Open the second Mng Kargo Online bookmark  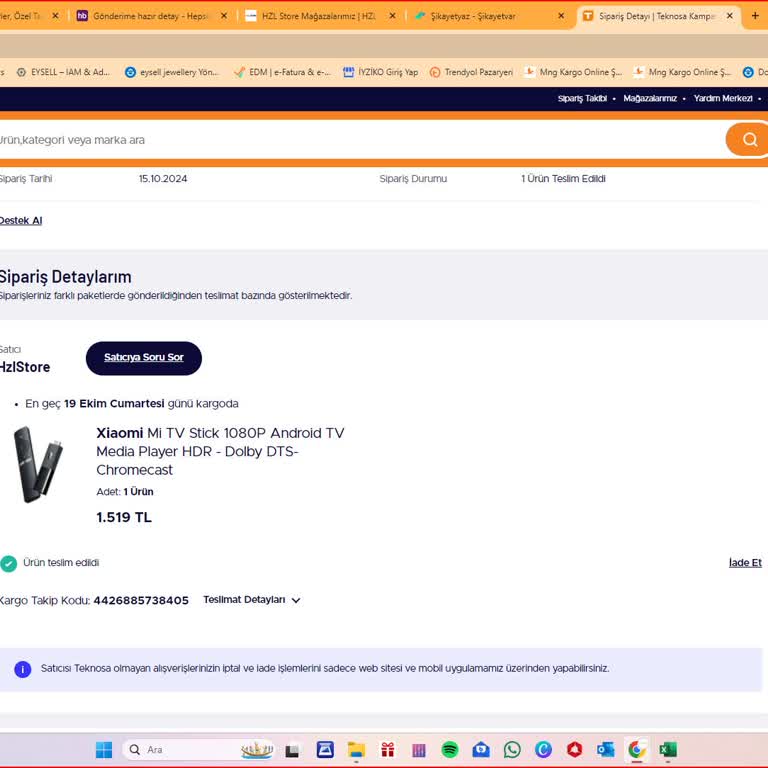[682, 72]
